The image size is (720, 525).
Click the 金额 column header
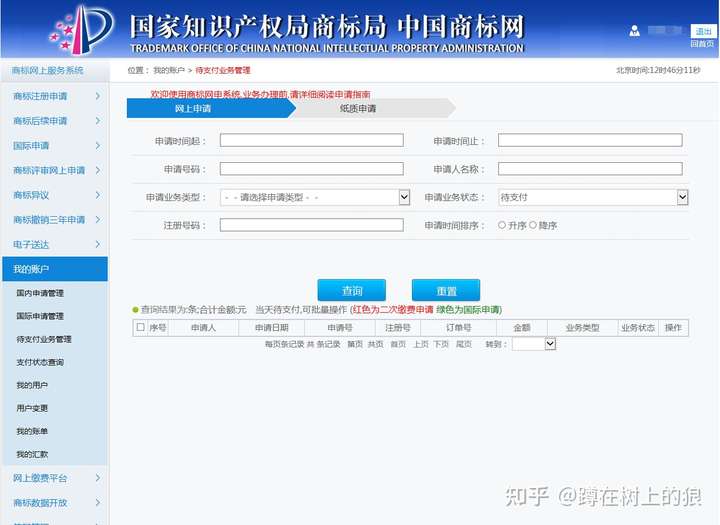[x=522, y=328]
